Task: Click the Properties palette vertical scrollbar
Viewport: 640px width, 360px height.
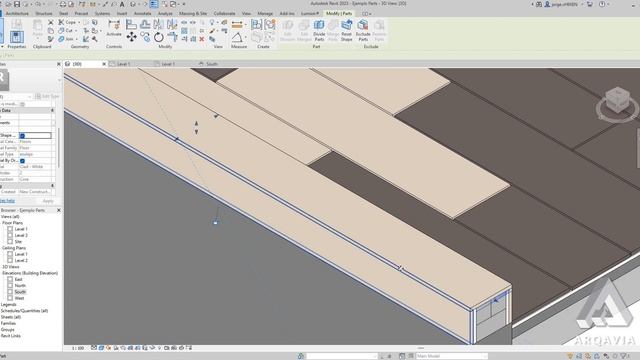Action: click(x=59, y=147)
